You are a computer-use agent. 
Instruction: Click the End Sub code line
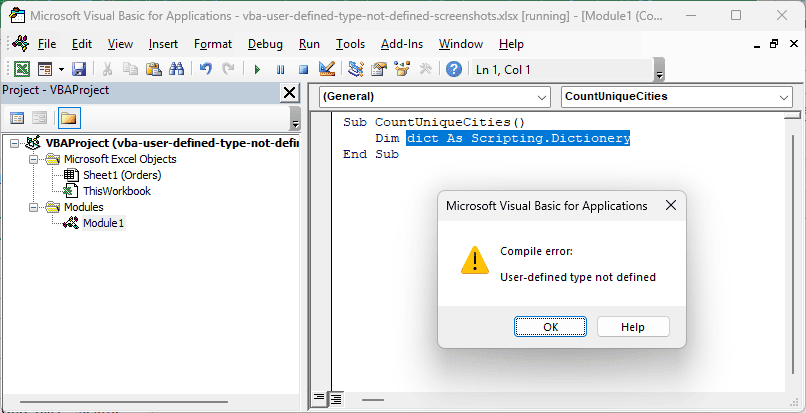371,154
